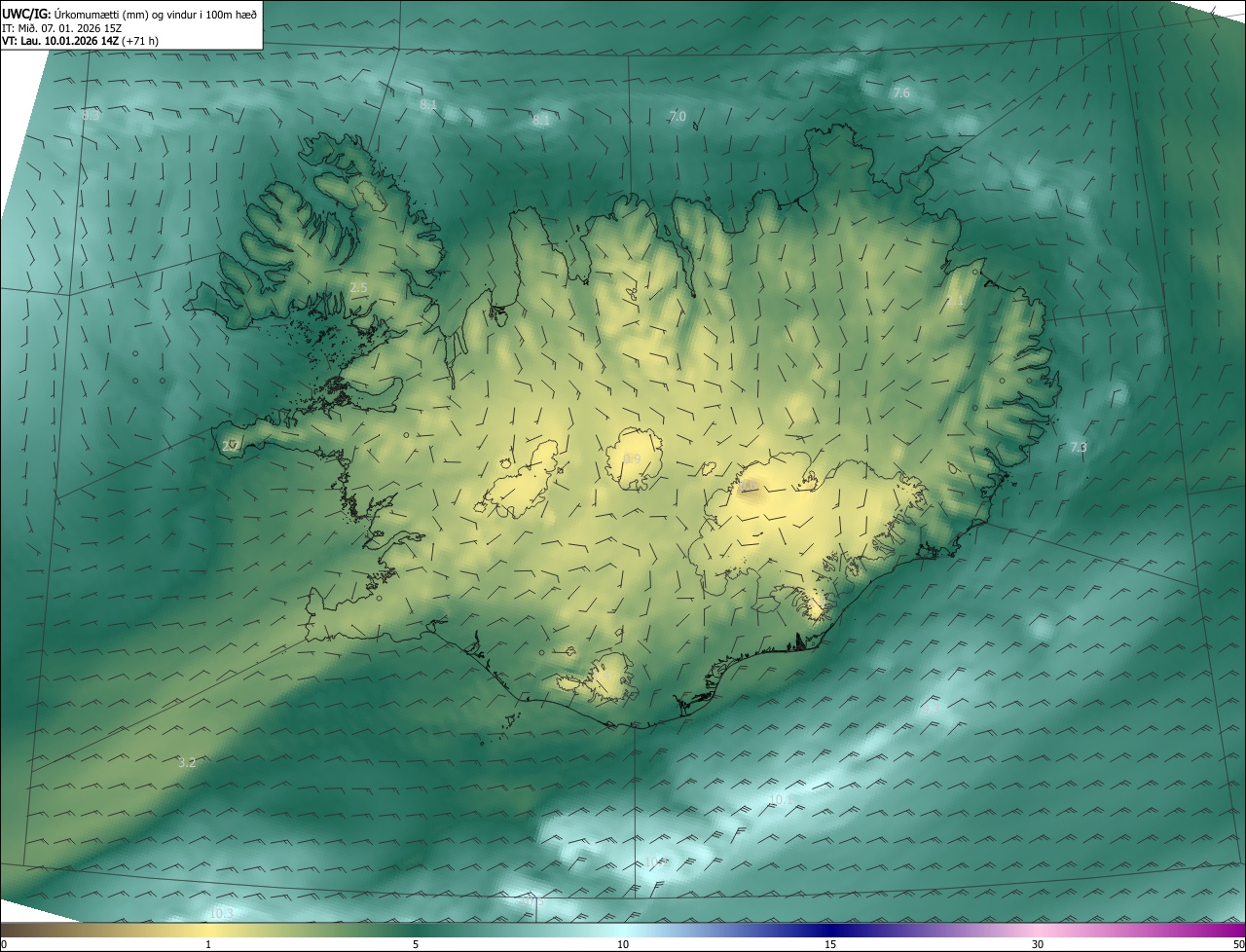This screenshot has width=1246, height=952.
Task: Click the 2.5 value label in Westfjords
Action: 358,287
